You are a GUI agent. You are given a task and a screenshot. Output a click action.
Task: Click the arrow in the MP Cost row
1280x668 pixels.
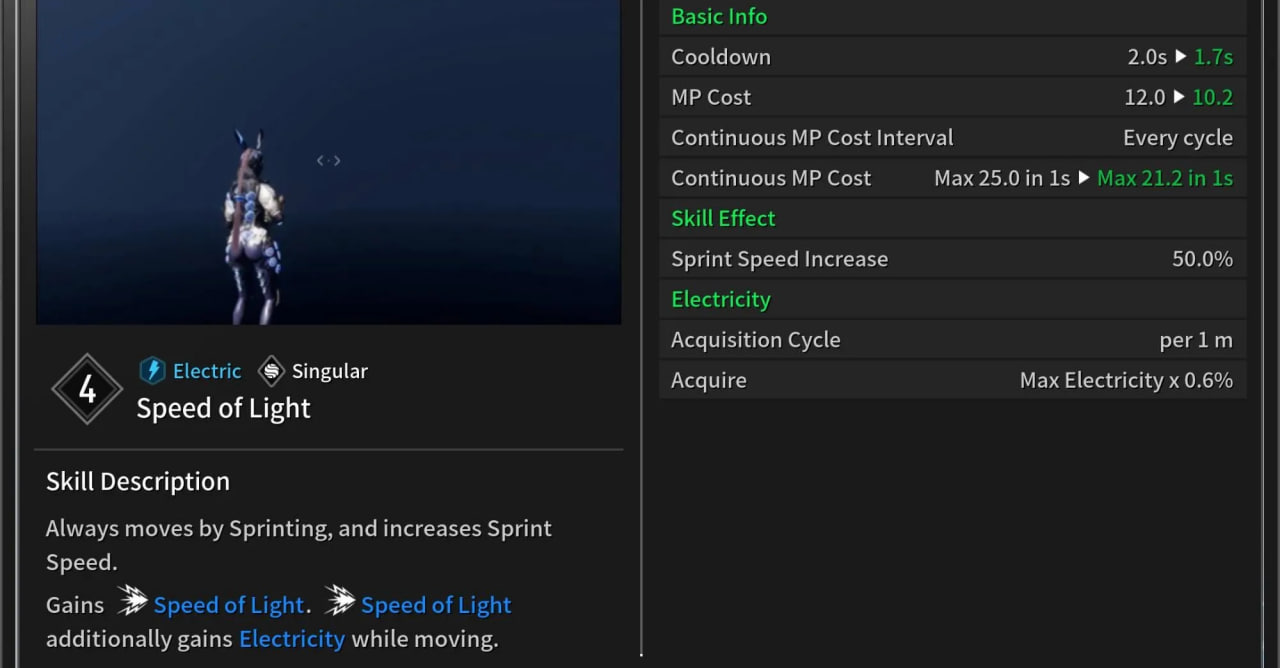click(x=1178, y=97)
